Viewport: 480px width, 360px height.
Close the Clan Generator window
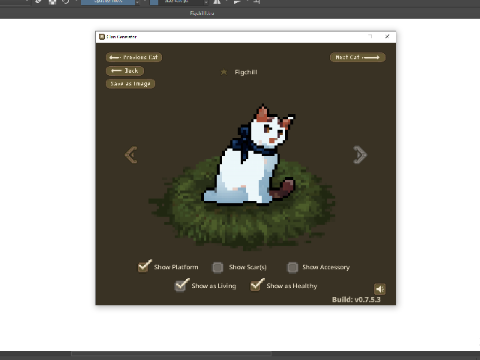pyautogui.click(x=387, y=36)
